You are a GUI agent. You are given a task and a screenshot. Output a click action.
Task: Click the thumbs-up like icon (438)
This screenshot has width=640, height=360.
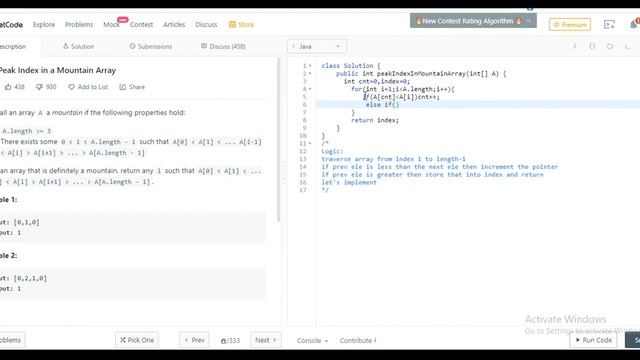(8, 87)
